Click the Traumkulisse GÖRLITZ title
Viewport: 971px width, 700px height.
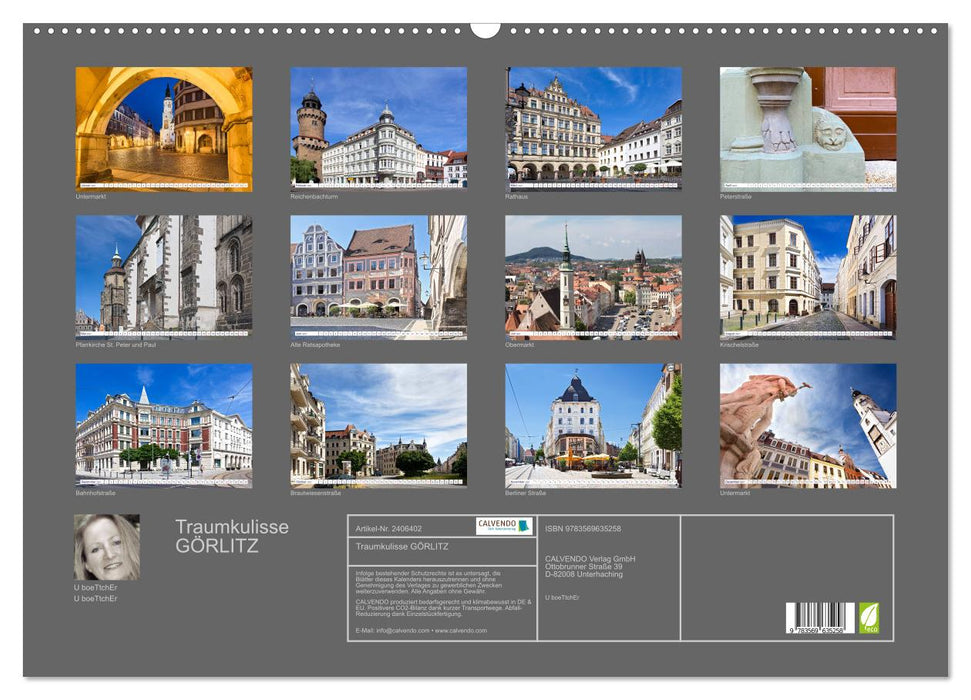click(x=232, y=536)
